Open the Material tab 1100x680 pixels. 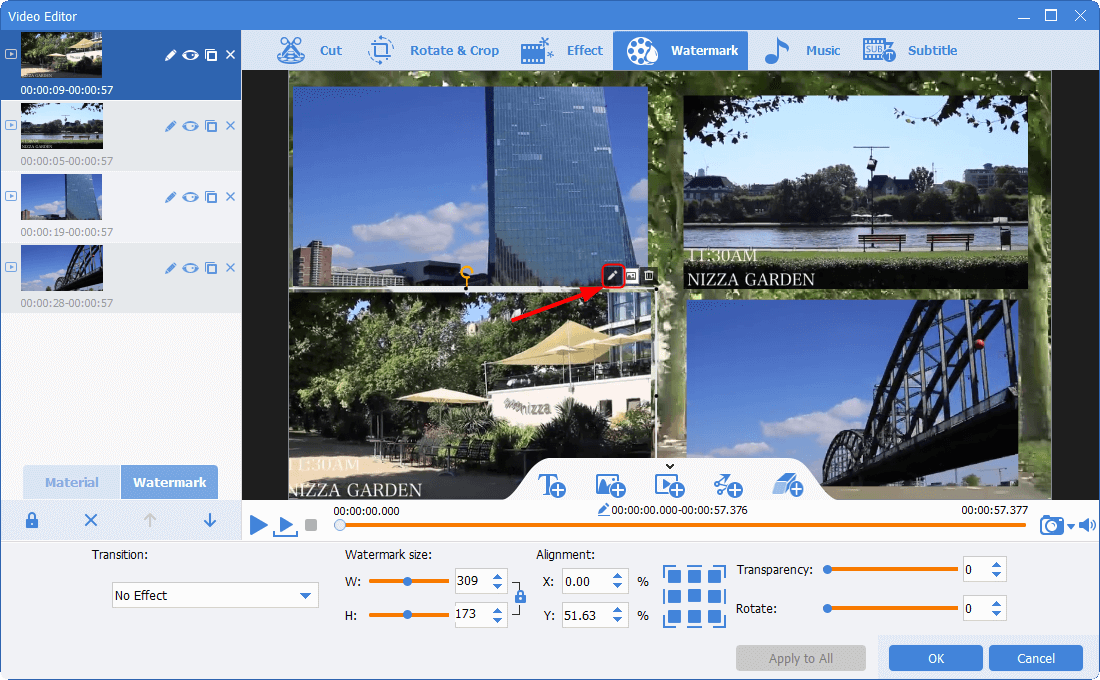coord(72,482)
